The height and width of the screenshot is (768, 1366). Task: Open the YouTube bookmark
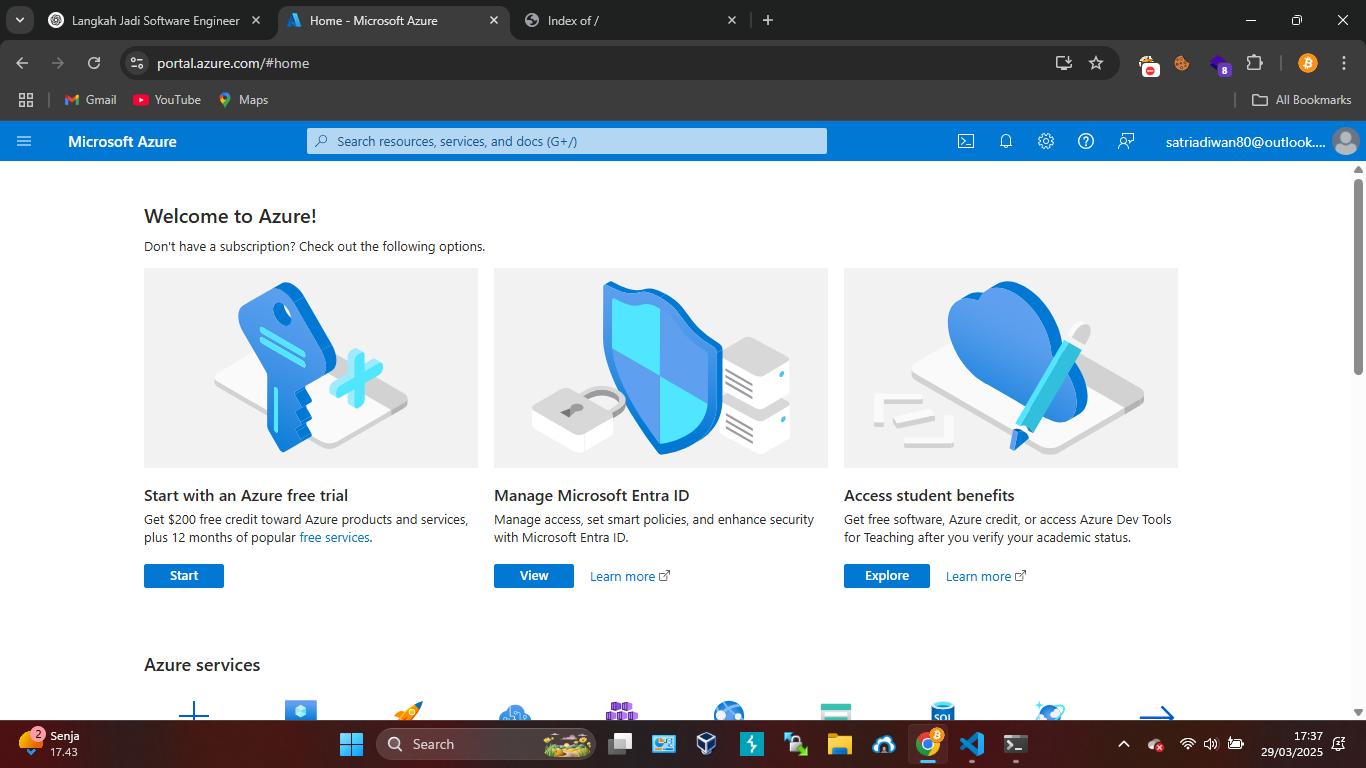167,100
